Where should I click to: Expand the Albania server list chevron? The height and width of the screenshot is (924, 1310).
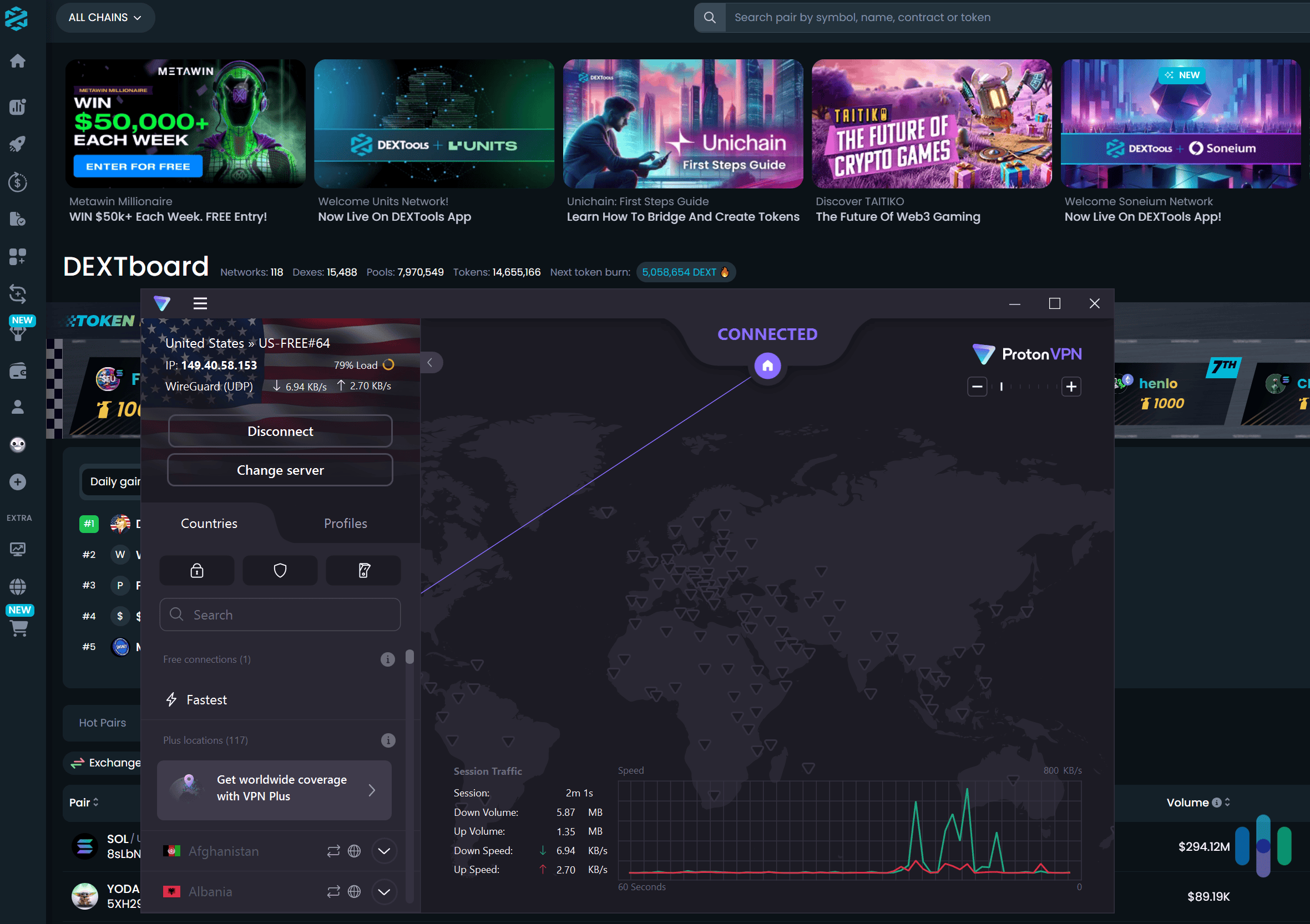(384, 891)
